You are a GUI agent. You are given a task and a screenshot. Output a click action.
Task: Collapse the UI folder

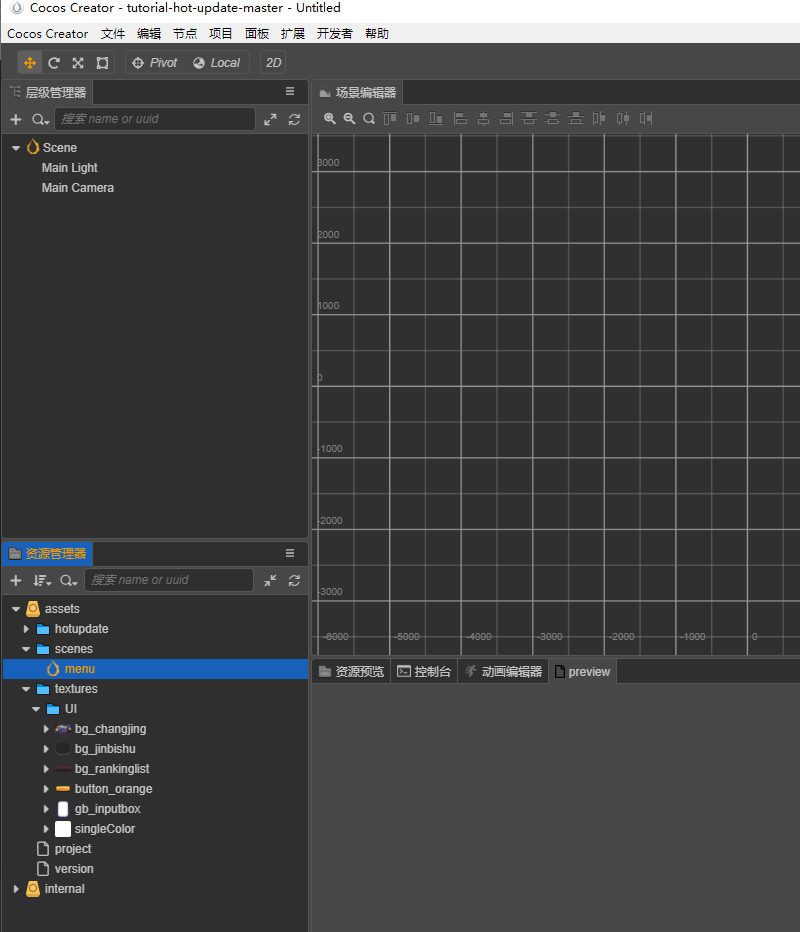point(36,709)
